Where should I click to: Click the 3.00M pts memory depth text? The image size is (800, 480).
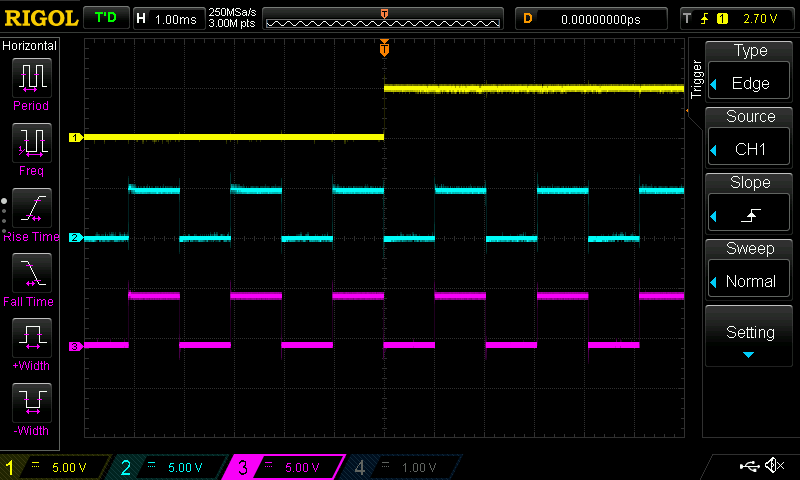[232, 23]
